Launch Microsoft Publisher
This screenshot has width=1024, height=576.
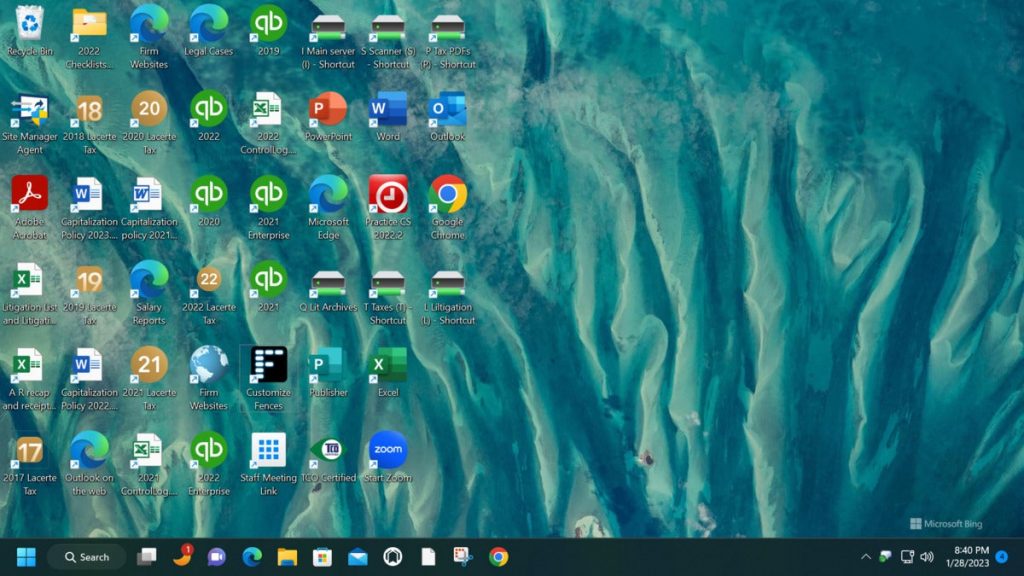(327, 365)
